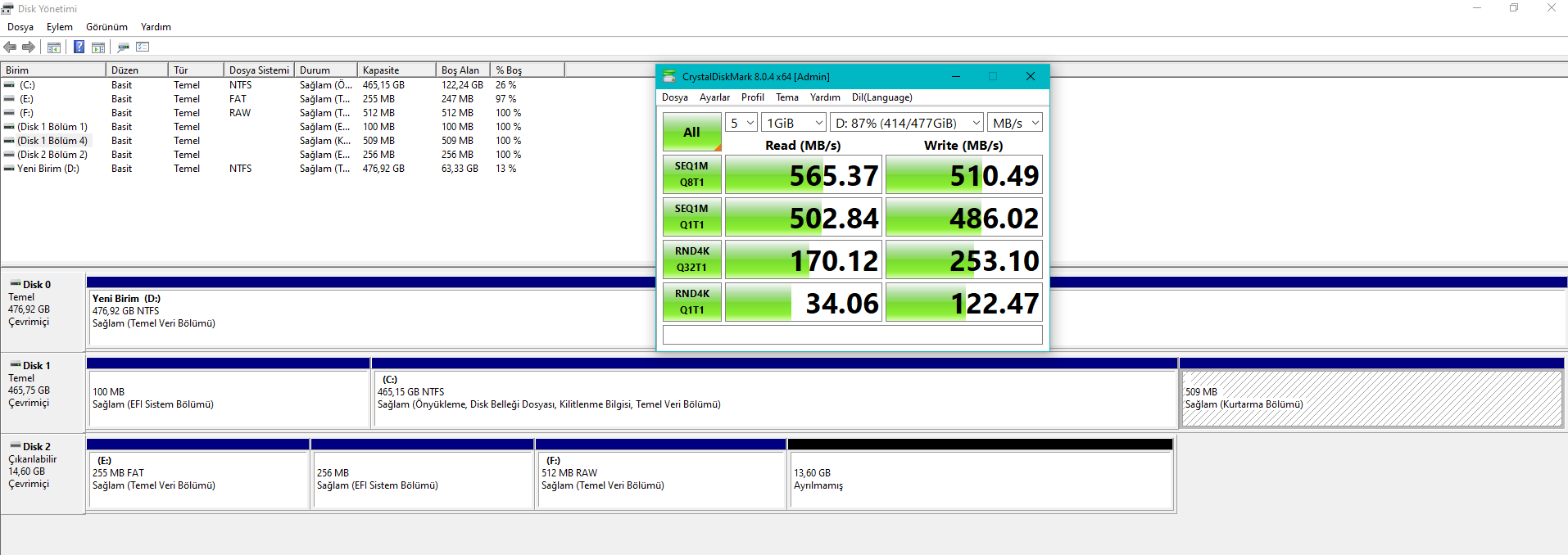Click the Disk 1 label icon

point(15,365)
